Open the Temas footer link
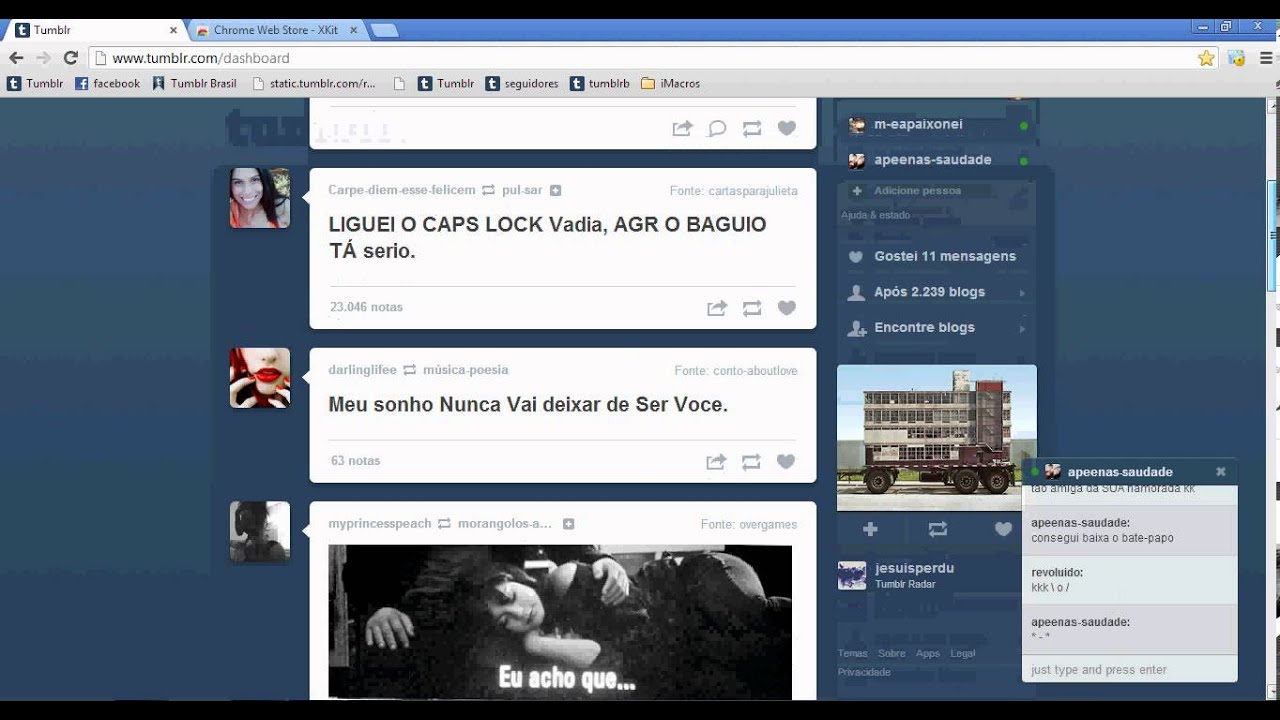1280x720 pixels. pos(853,654)
